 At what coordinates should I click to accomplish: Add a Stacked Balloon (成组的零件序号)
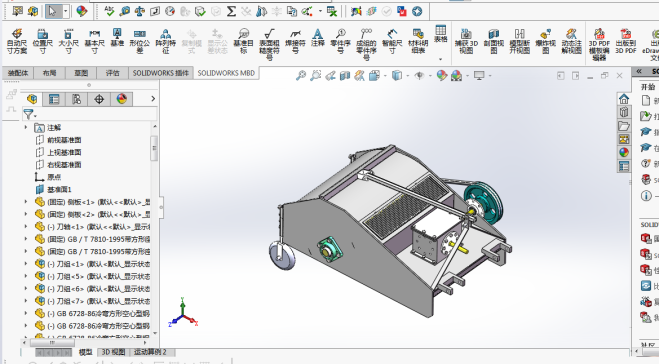366,44
